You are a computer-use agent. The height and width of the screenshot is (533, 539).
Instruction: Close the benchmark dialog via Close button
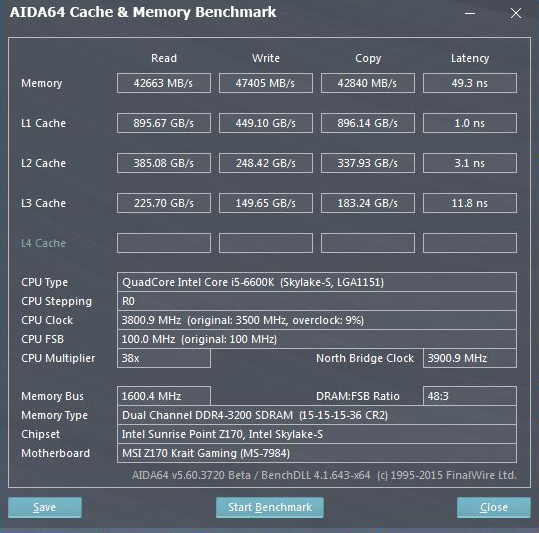494,507
